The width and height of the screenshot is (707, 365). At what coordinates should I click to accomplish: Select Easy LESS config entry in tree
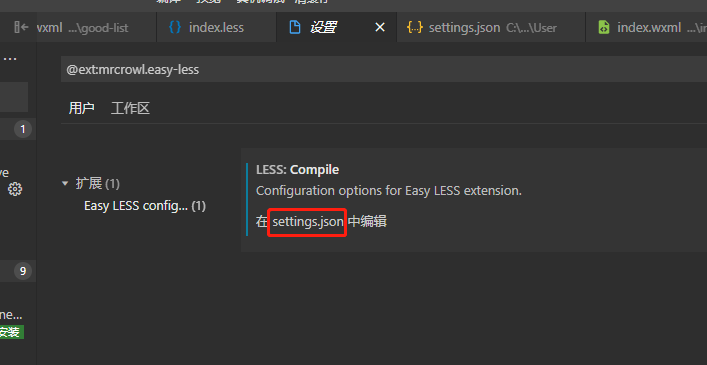[x=145, y=206]
